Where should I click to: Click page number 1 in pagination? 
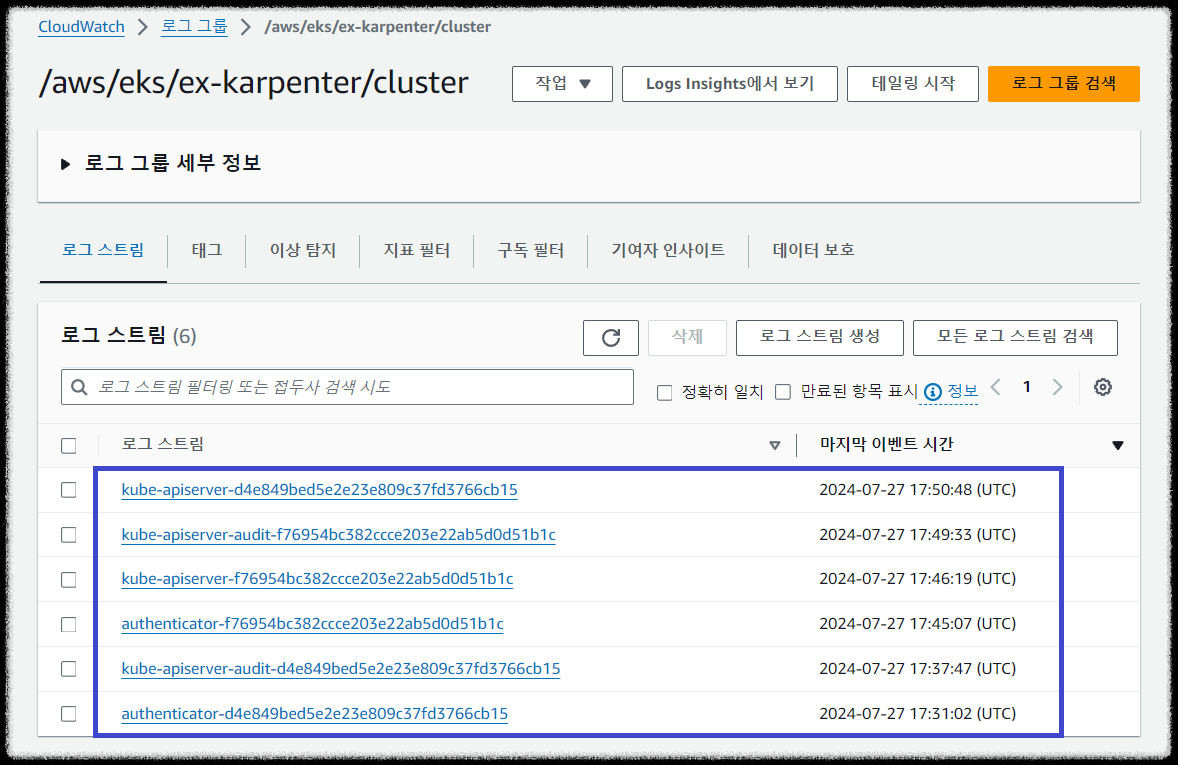(1026, 387)
